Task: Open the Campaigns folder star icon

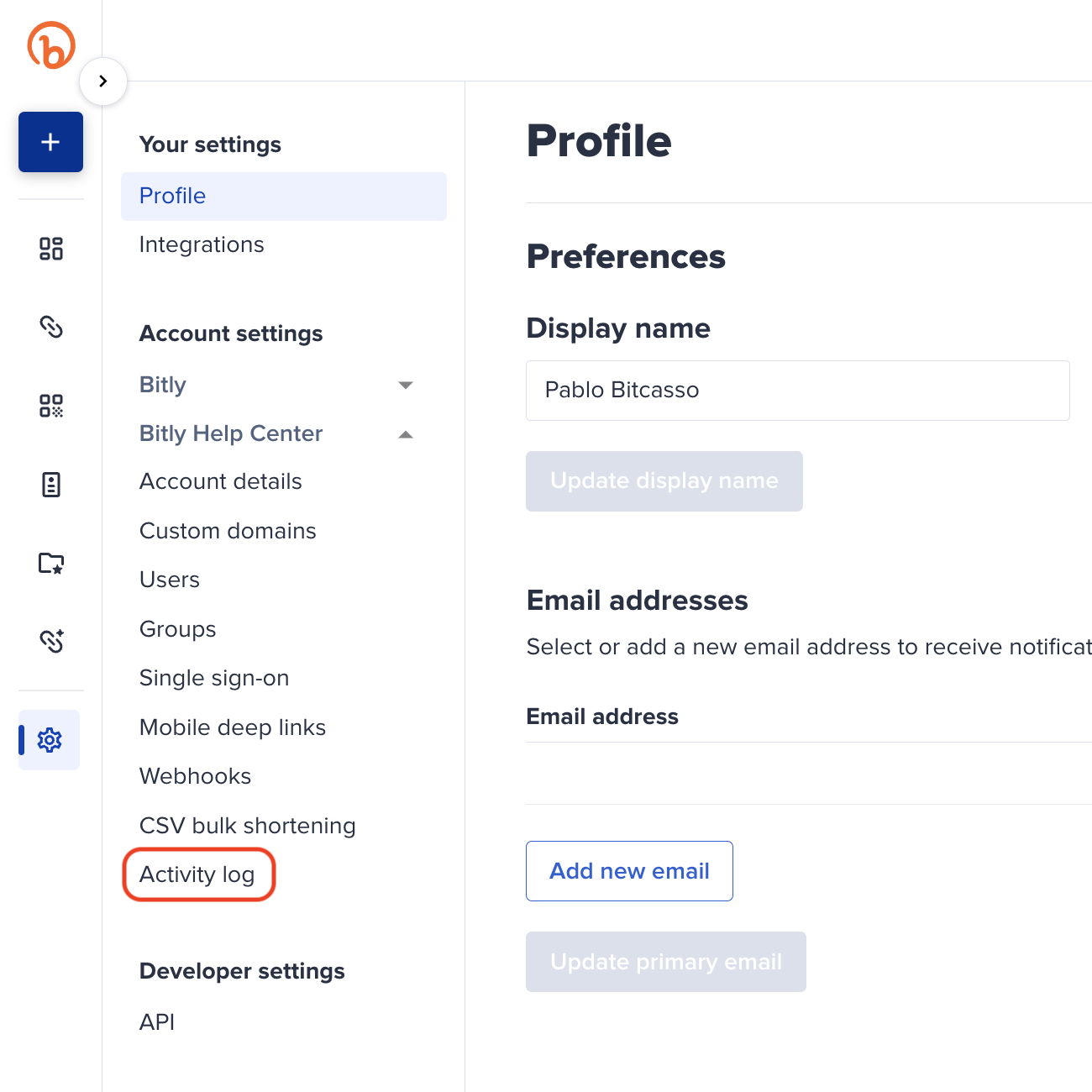Action: click(51, 563)
